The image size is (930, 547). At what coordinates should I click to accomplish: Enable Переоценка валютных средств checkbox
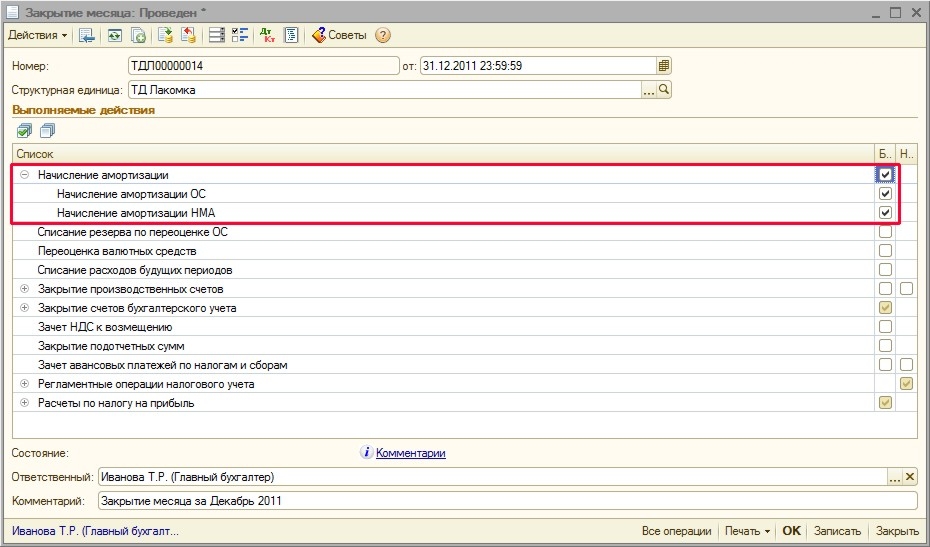pyautogui.click(x=885, y=251)
